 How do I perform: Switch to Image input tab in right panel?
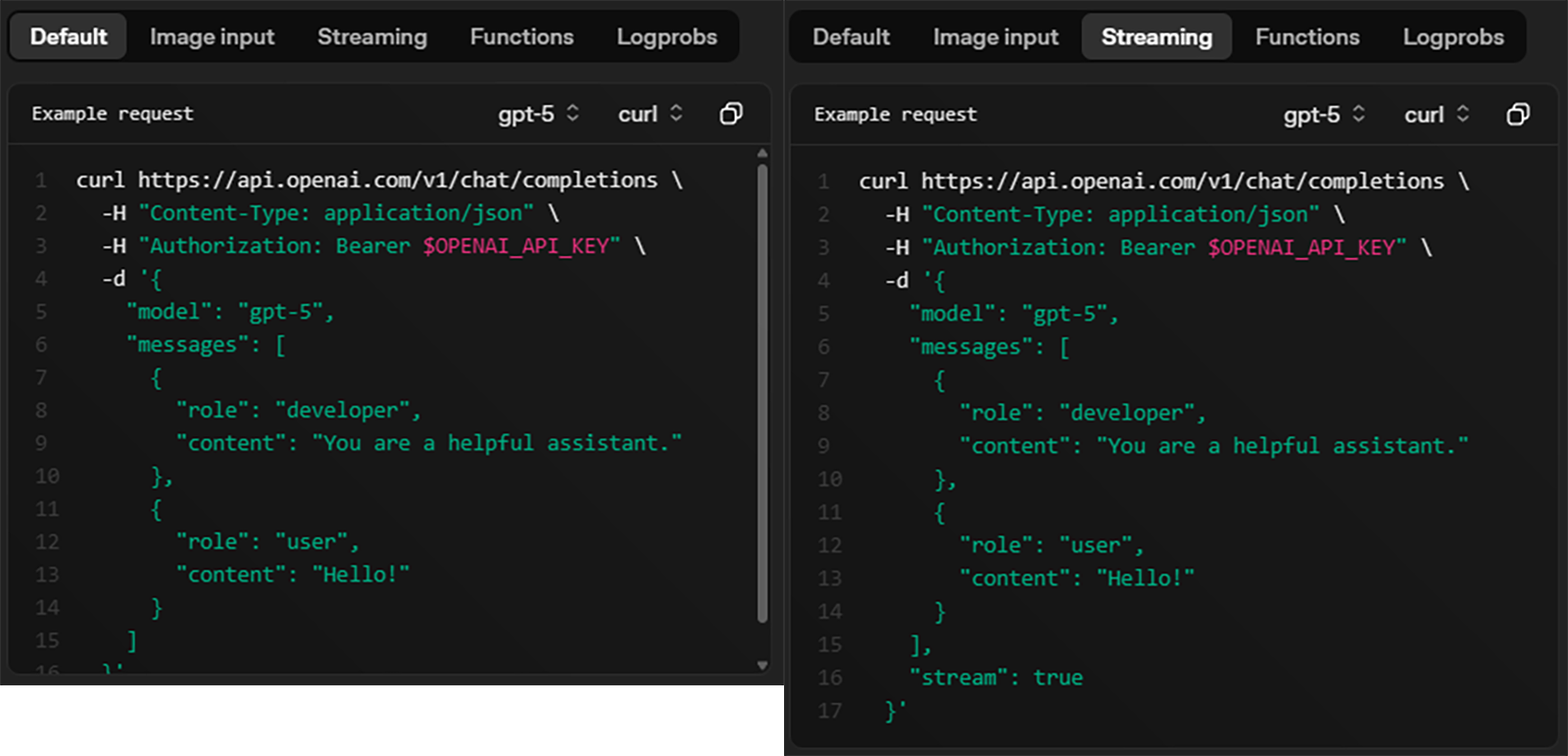point(996,36)
